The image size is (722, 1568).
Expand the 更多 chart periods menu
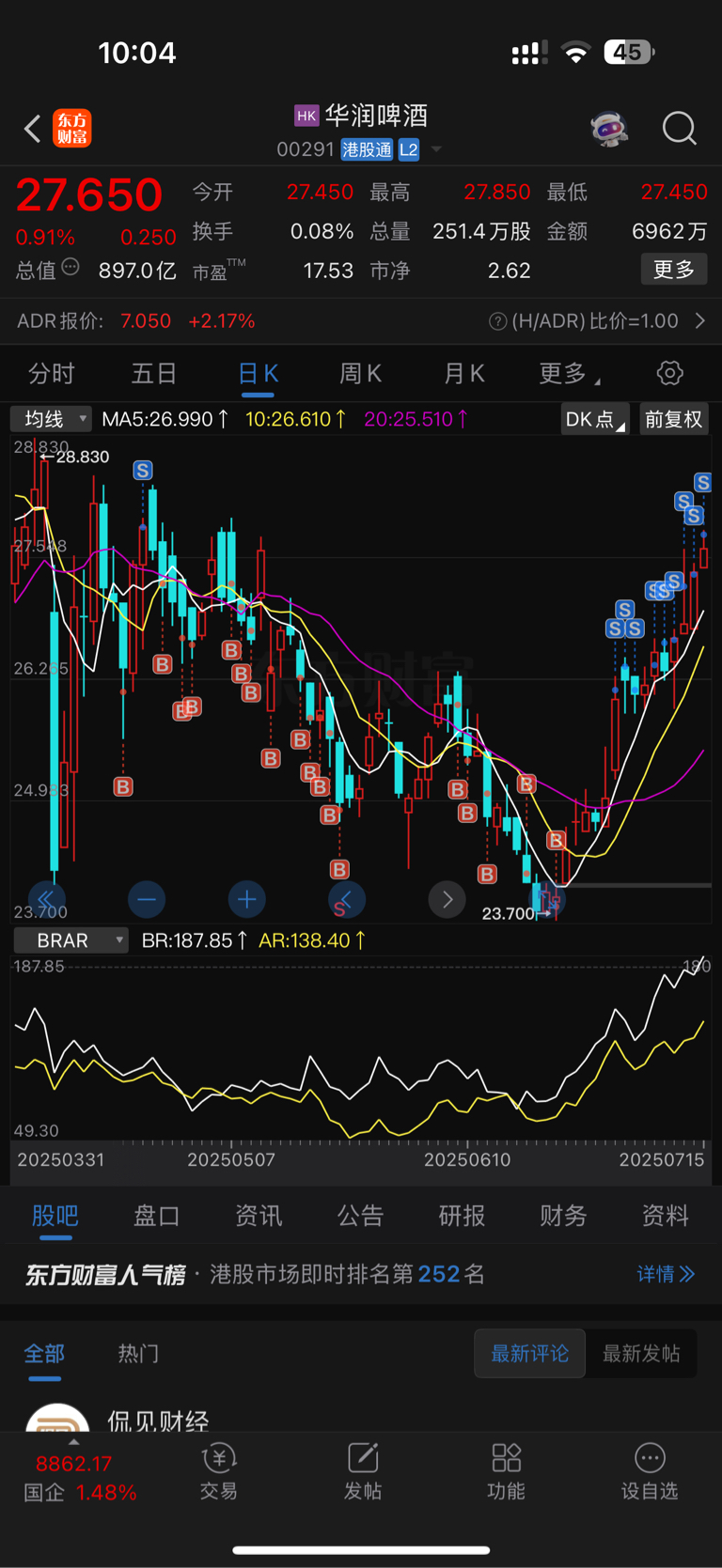point(569,374)
